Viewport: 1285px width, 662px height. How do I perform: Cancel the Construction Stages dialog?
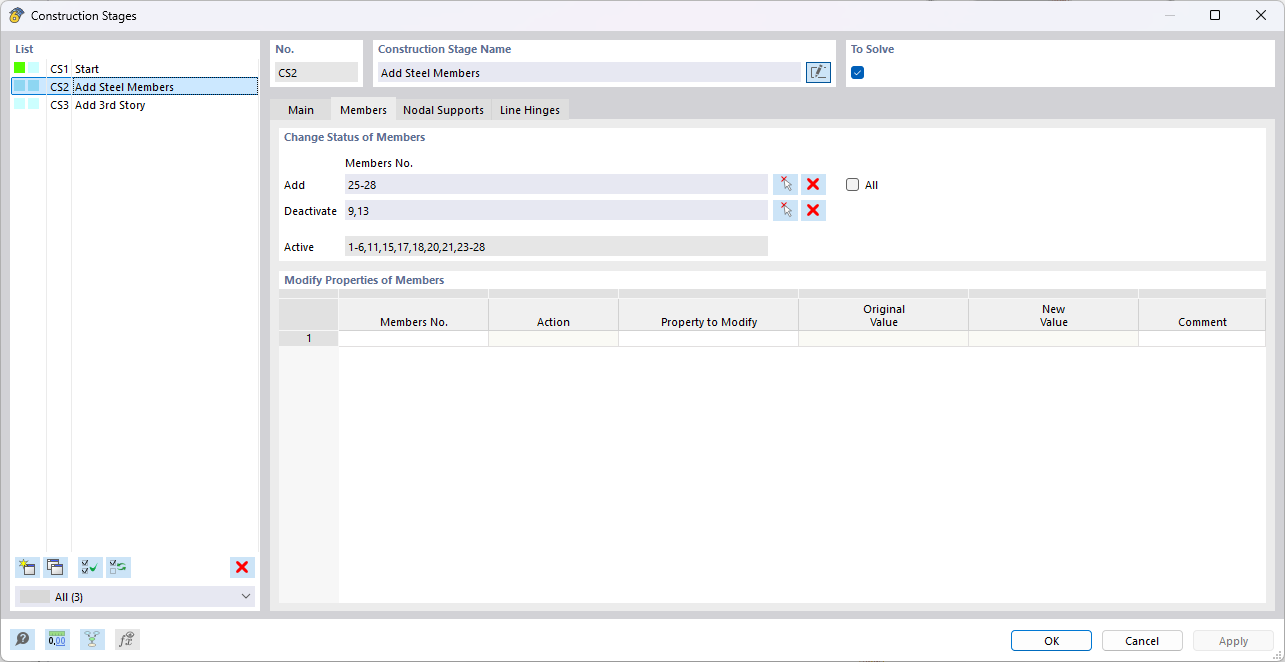click(1141, 640)
